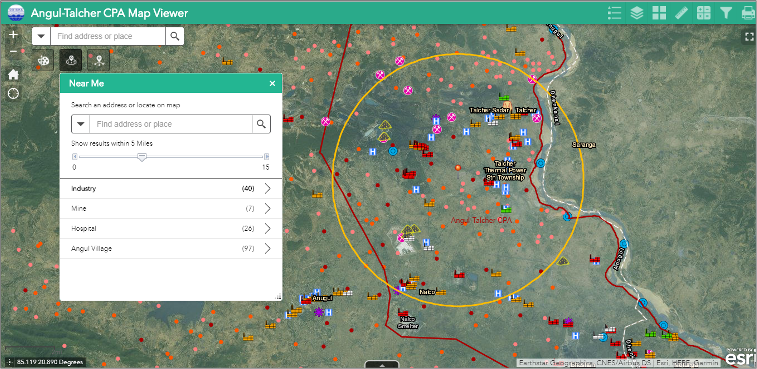Search with the top map search magnifier
The height and width of the screenshot is (369, 757).
pos(175,36)
